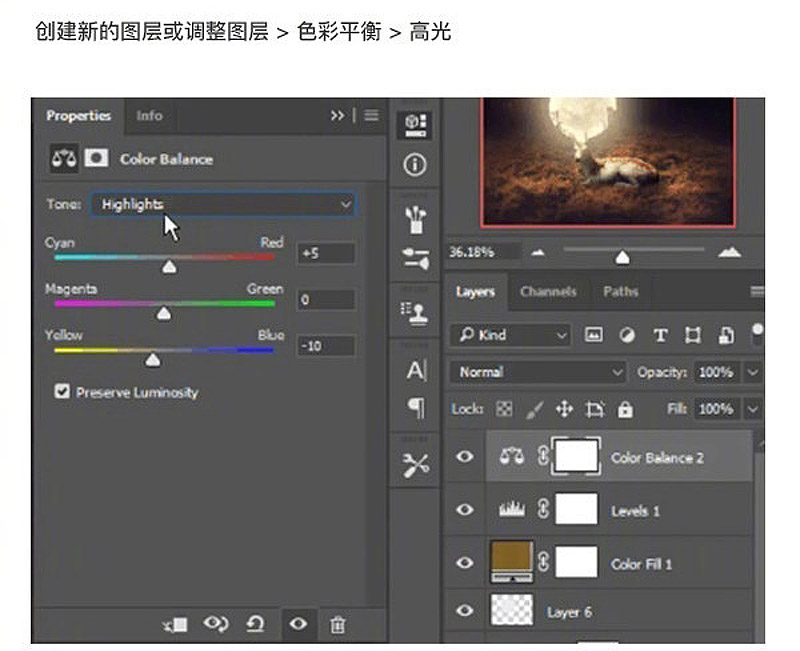Image resolution: width=800 pixels, height=651 pixels.
Task: Open the Character panel icon
Action: click(416, 370)
